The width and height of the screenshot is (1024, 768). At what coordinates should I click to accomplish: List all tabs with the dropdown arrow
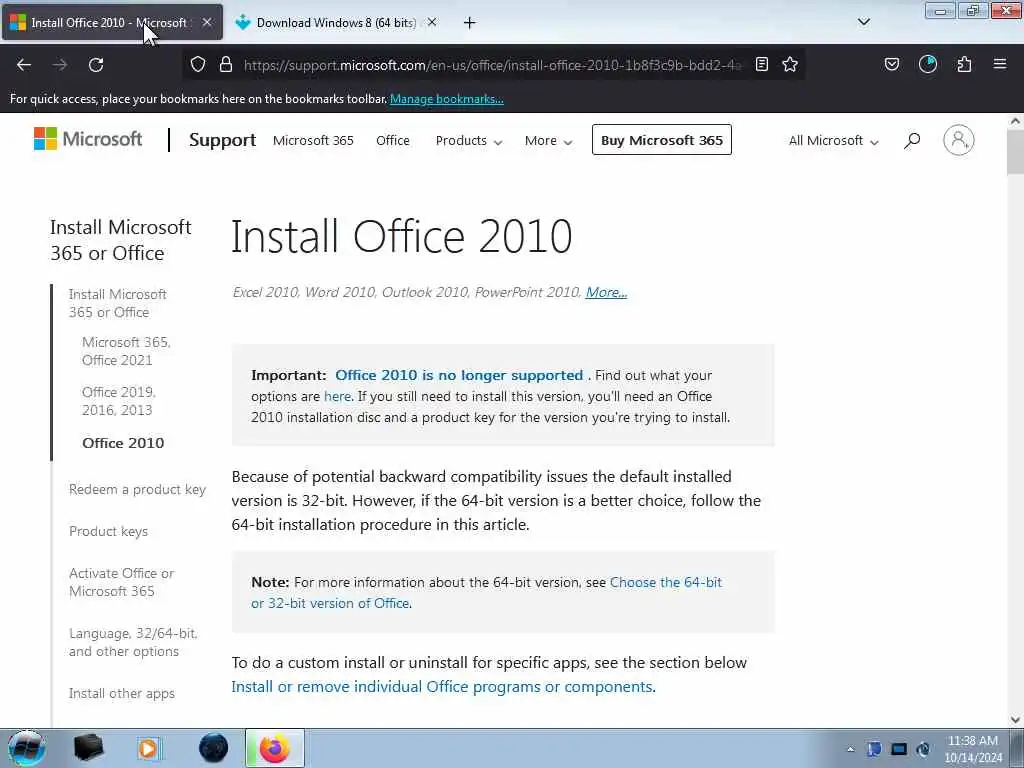(x=863, y=22)
